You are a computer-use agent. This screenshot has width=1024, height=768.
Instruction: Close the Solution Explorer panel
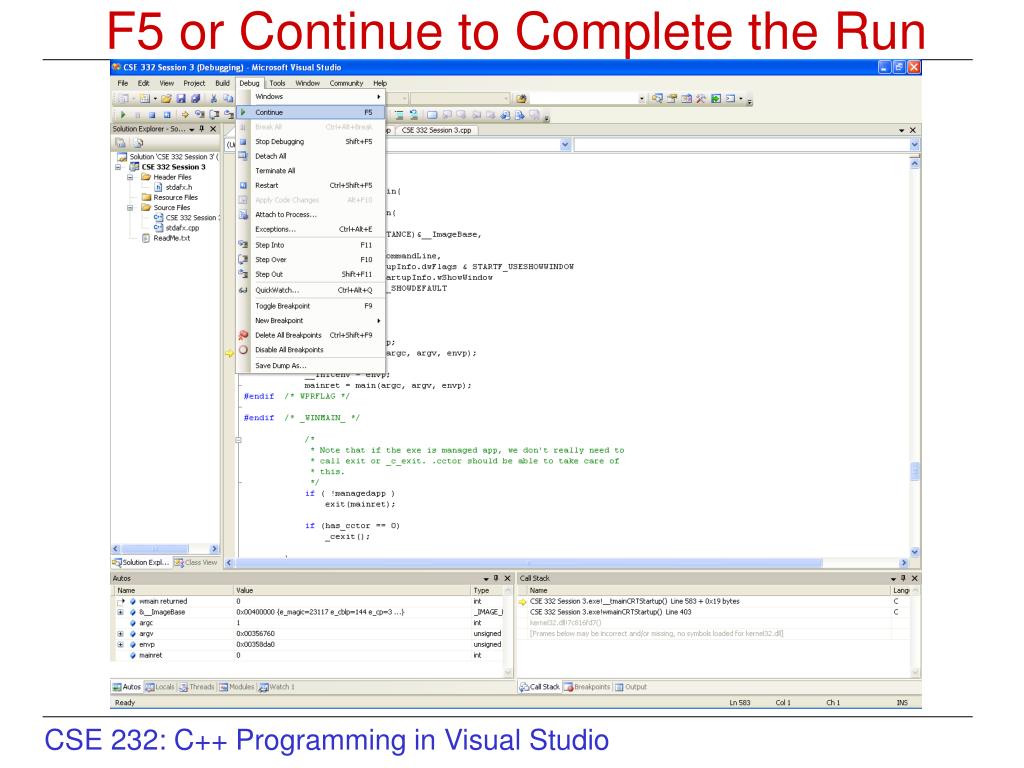point(213,129)
